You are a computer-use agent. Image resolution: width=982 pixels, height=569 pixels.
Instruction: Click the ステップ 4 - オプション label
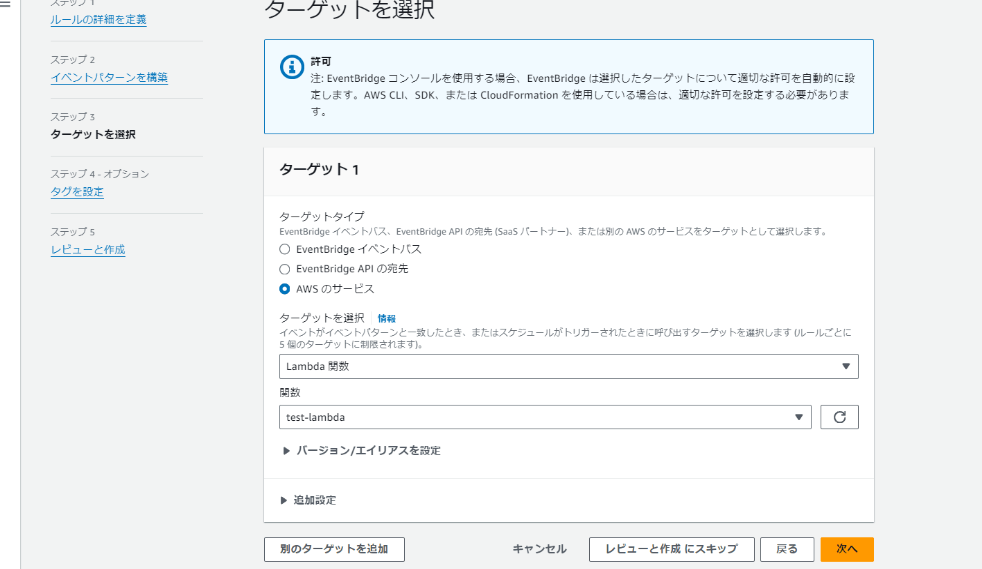point(100,174)
